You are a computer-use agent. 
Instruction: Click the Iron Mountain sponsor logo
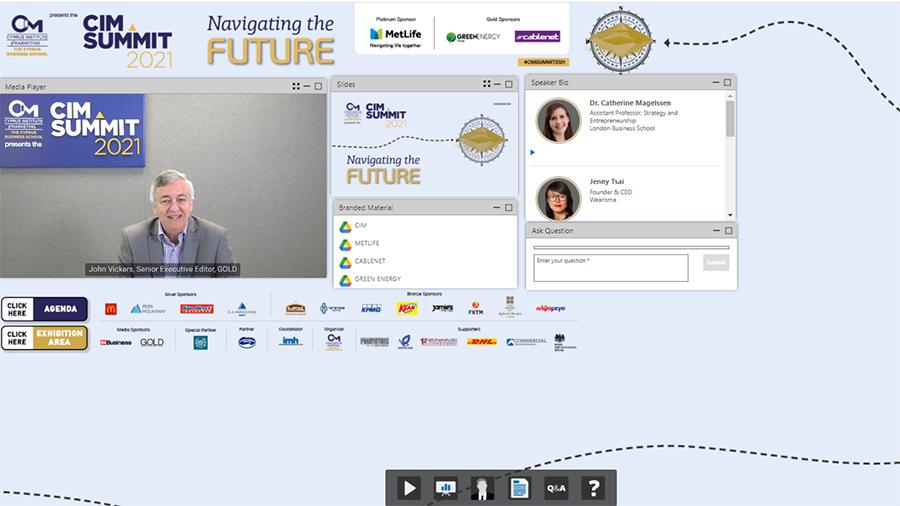click(148, 309)
